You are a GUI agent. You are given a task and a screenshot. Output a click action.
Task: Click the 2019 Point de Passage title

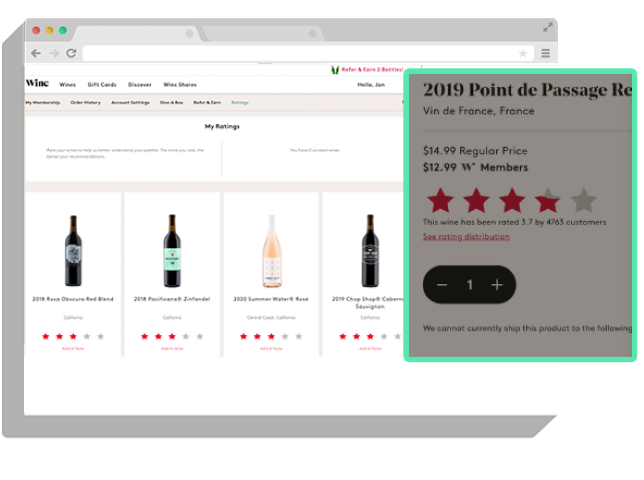527,90
